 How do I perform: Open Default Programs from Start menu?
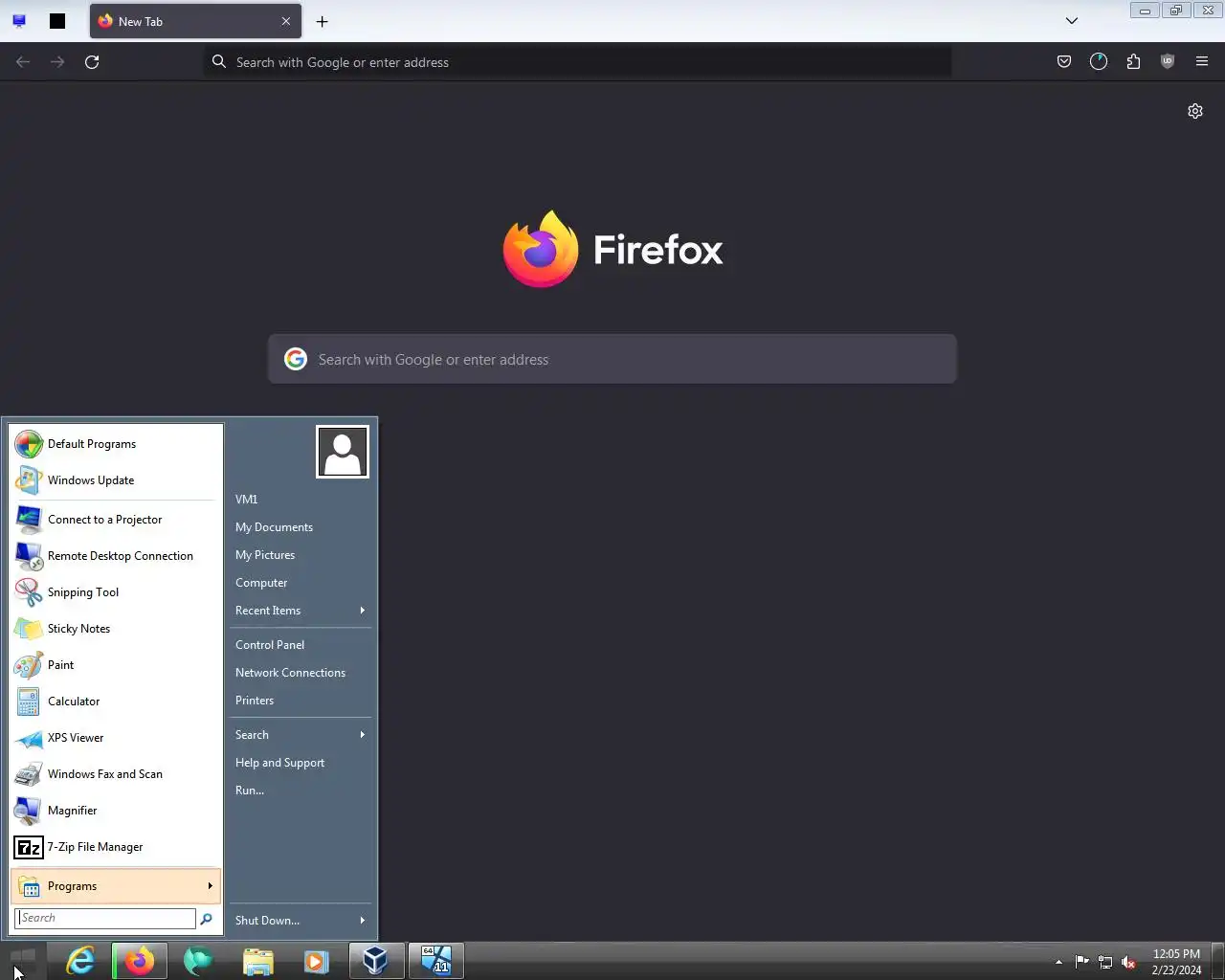117,444
